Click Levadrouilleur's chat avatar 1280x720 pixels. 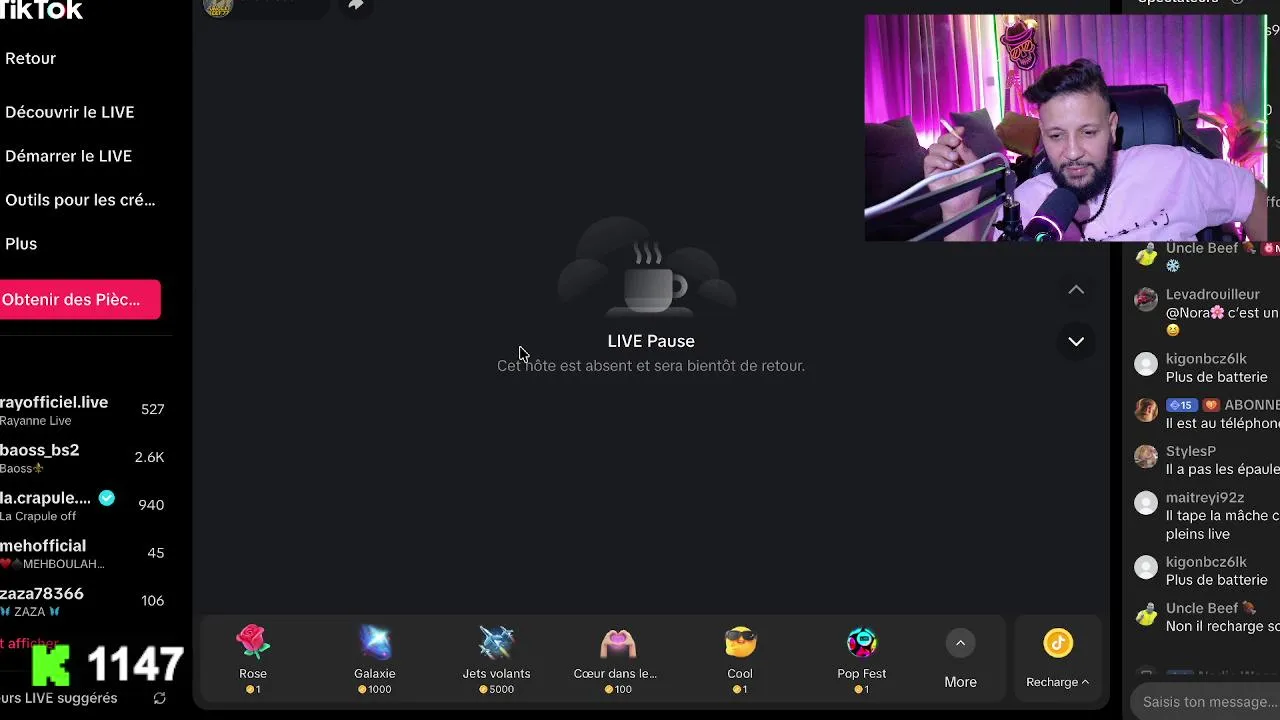1146,299
